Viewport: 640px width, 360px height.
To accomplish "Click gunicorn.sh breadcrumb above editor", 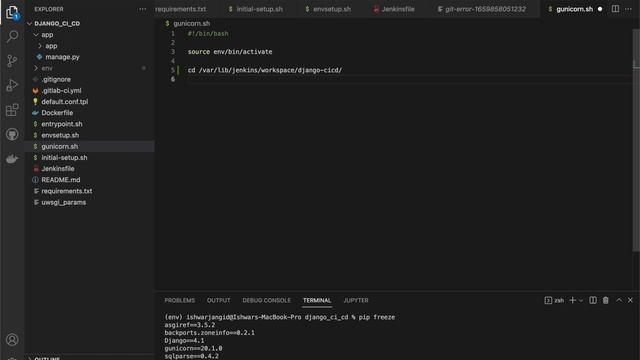I will (x=191, y=24).
